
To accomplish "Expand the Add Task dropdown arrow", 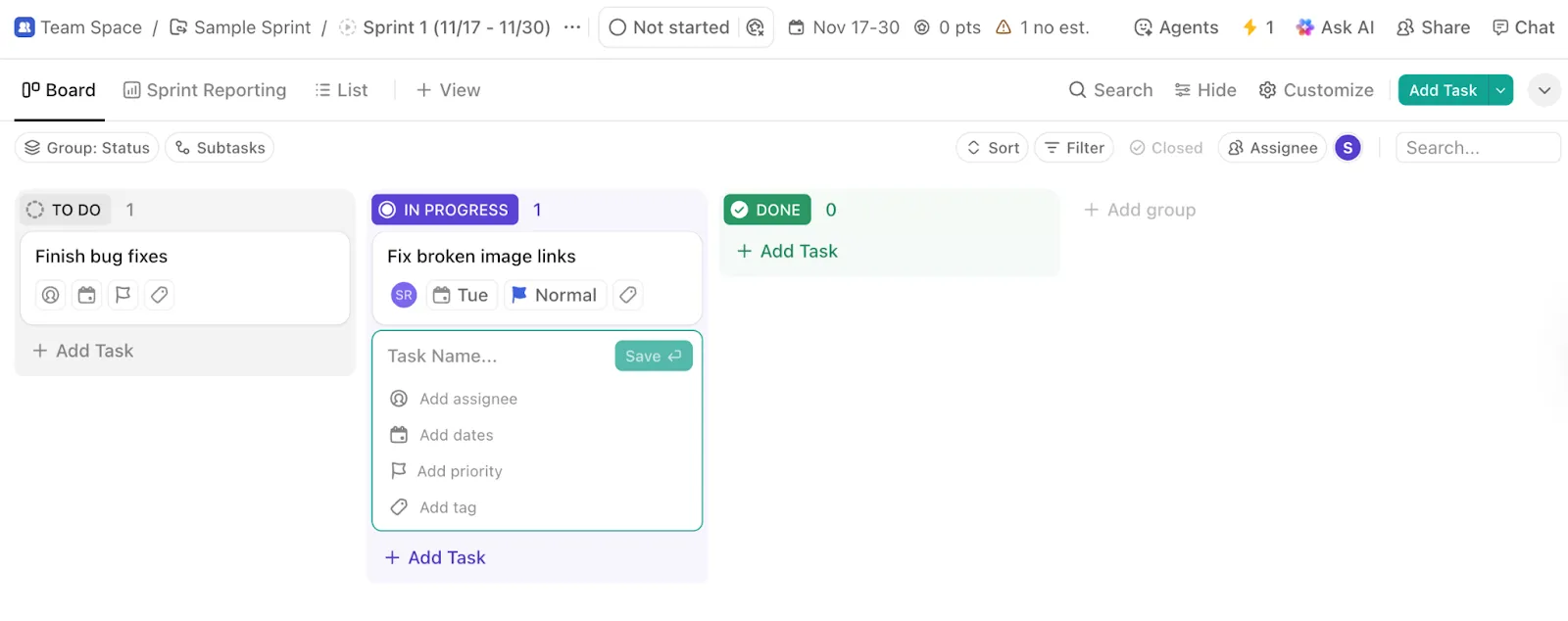I will (x=1500, y=90).
